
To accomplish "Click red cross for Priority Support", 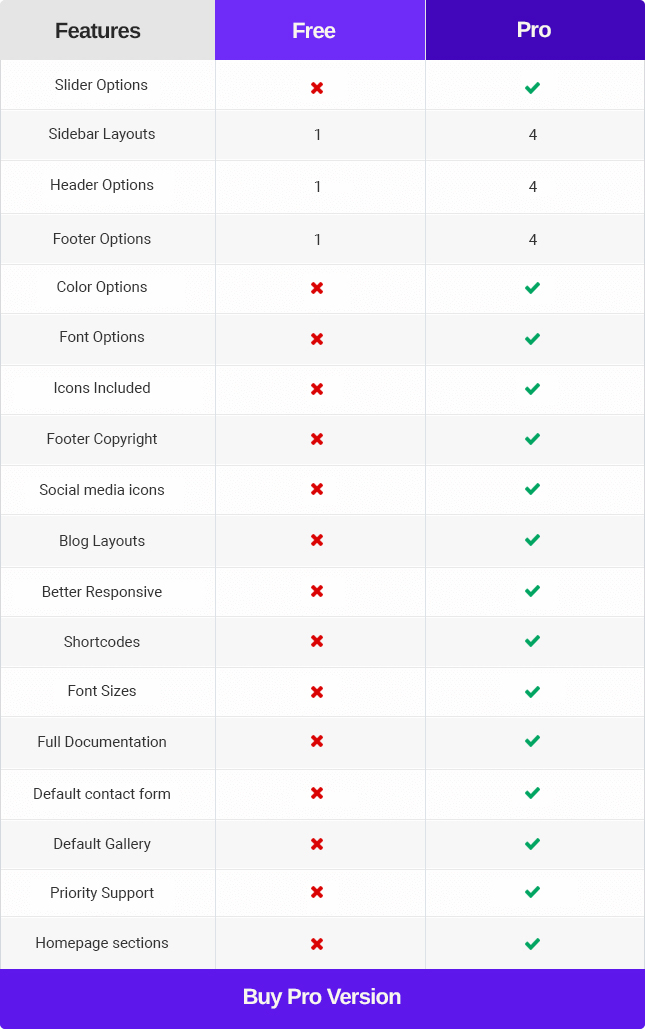I will pos(317,892).
